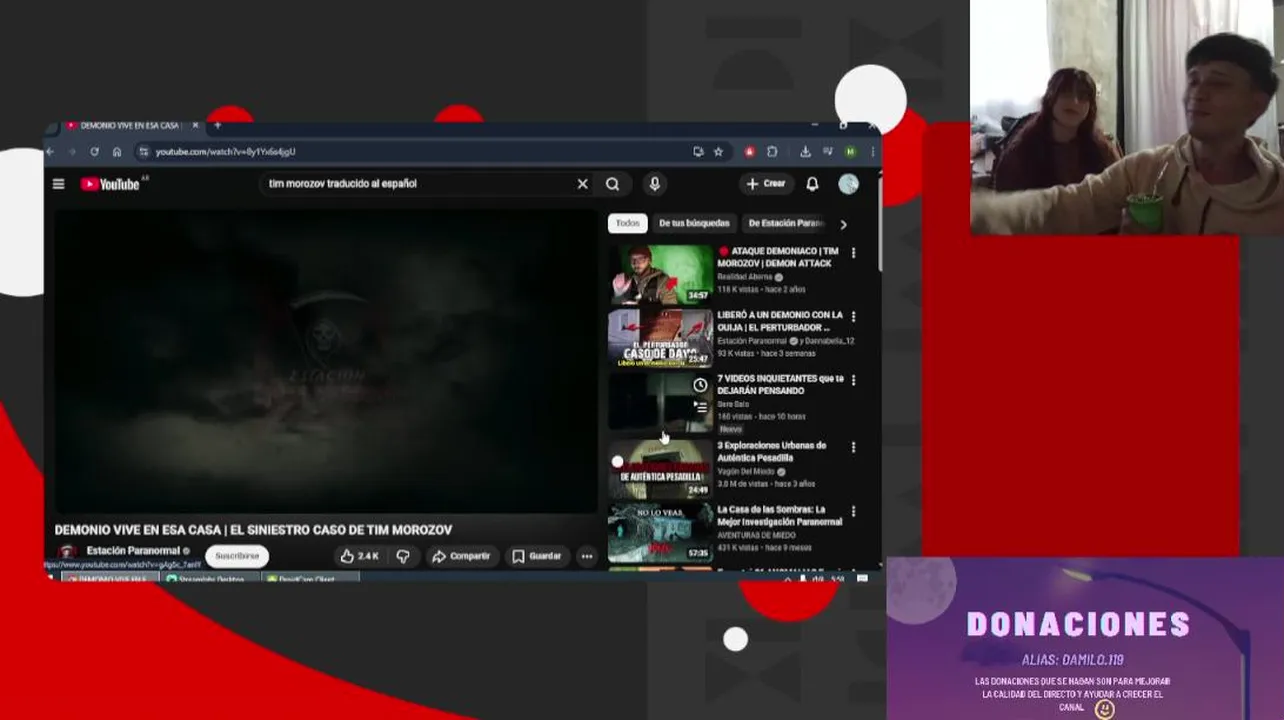Open more actions under the video
Screen dimensions: 1284x720
(587, 556)
